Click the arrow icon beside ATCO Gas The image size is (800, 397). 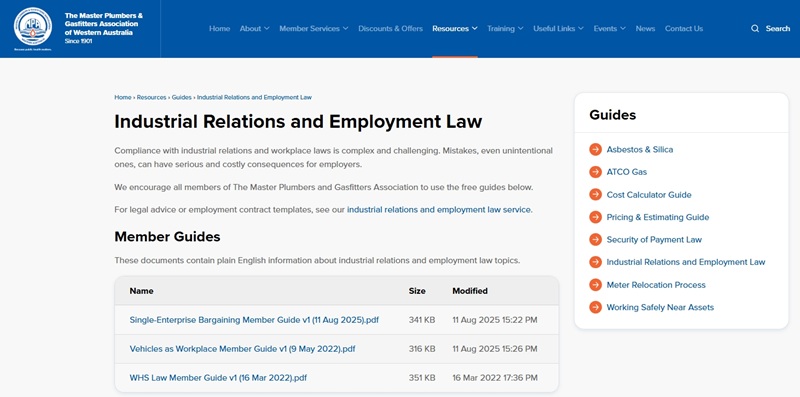pos(595,172)
